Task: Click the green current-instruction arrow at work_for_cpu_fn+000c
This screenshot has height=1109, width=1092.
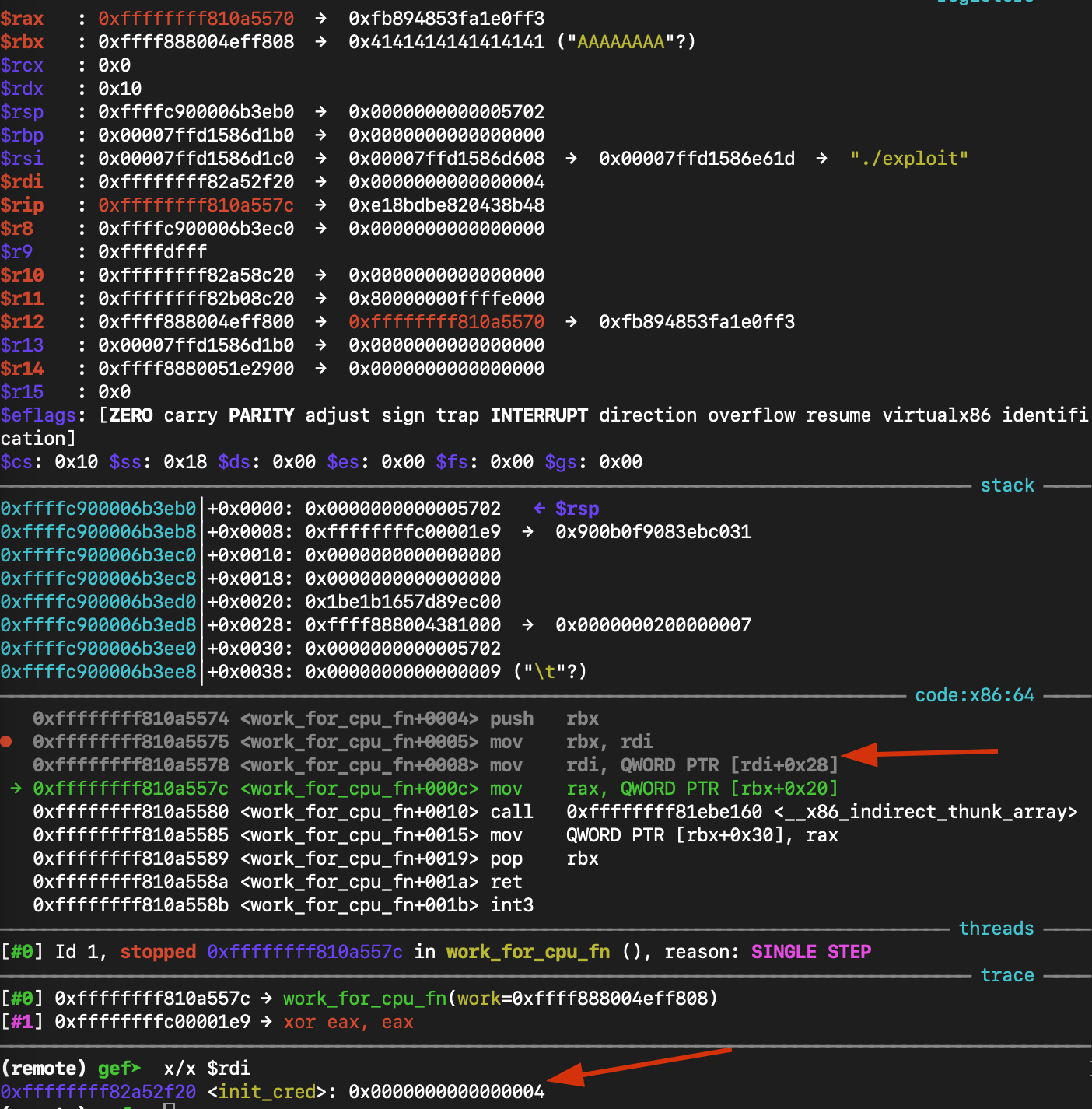Action: [16, 789]
